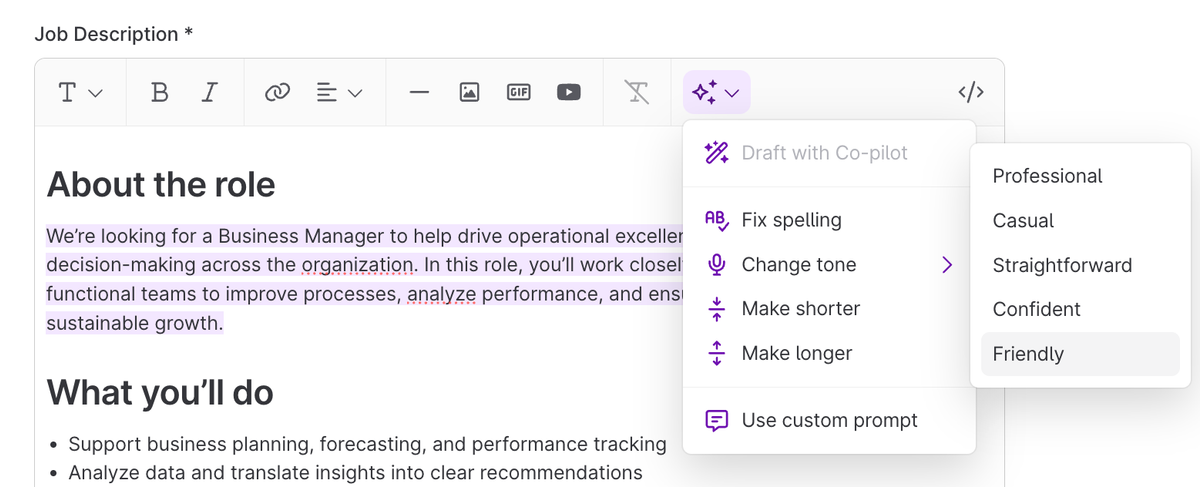Insert a hyperlink using link icon

point(277,92)
